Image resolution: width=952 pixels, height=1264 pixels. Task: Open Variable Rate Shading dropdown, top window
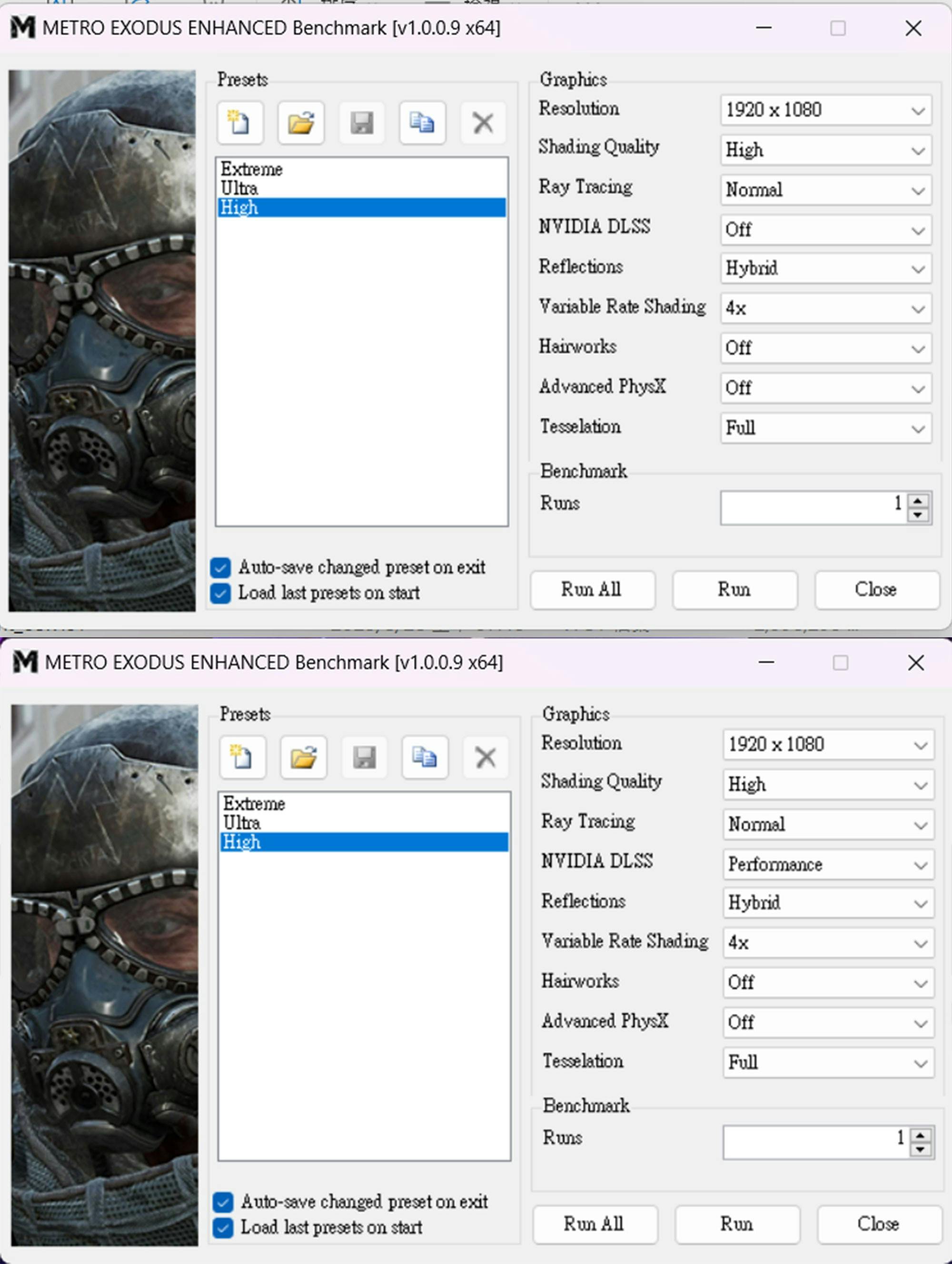(826, 308)
